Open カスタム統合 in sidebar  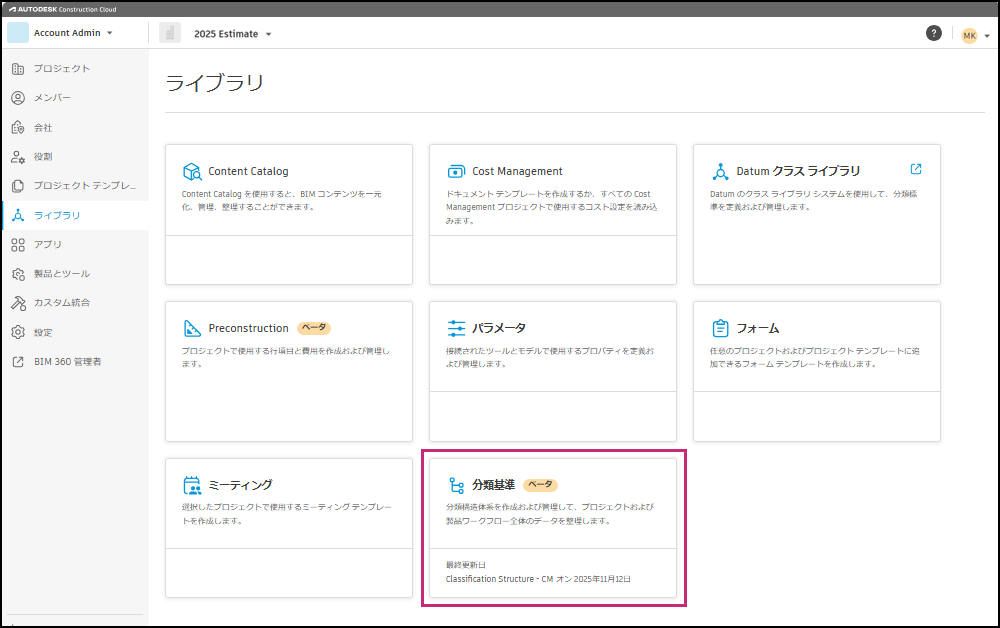click(x=62, y=303)
